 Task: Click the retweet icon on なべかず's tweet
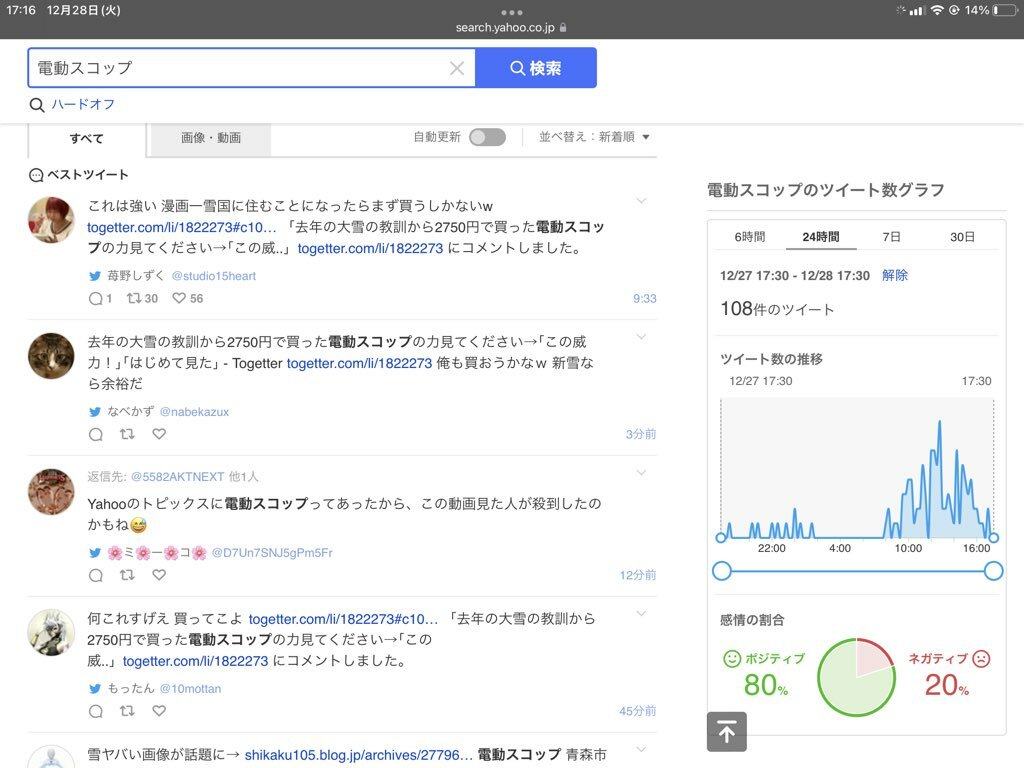(127, 434)
